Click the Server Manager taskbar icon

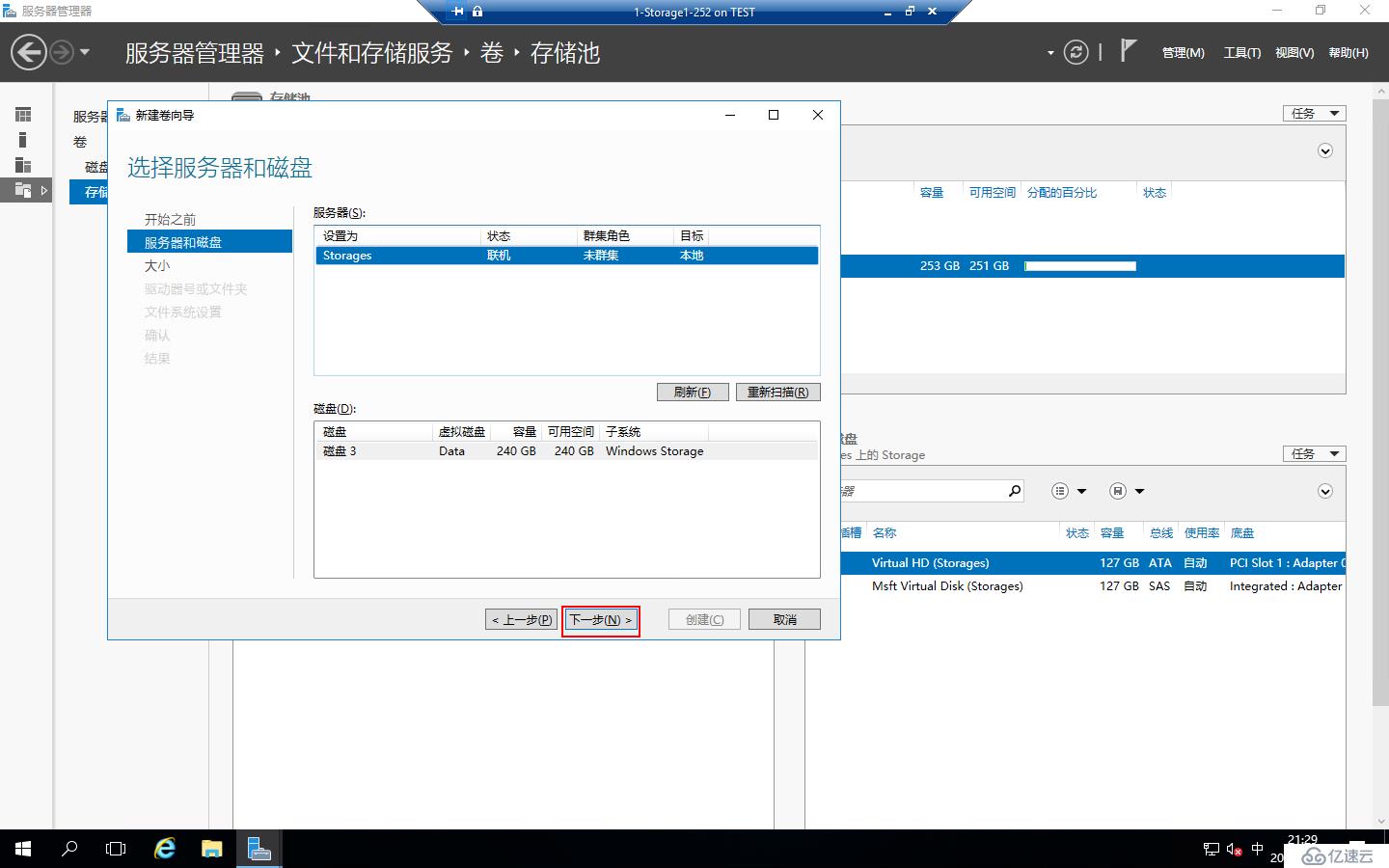(259, 849)
